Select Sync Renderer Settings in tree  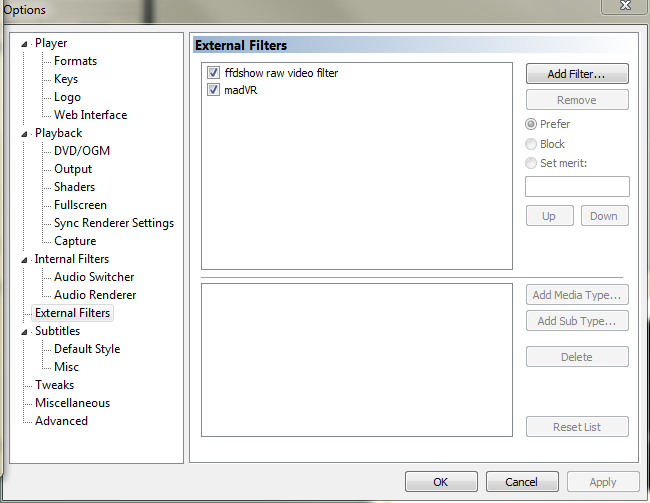[113, 223]
